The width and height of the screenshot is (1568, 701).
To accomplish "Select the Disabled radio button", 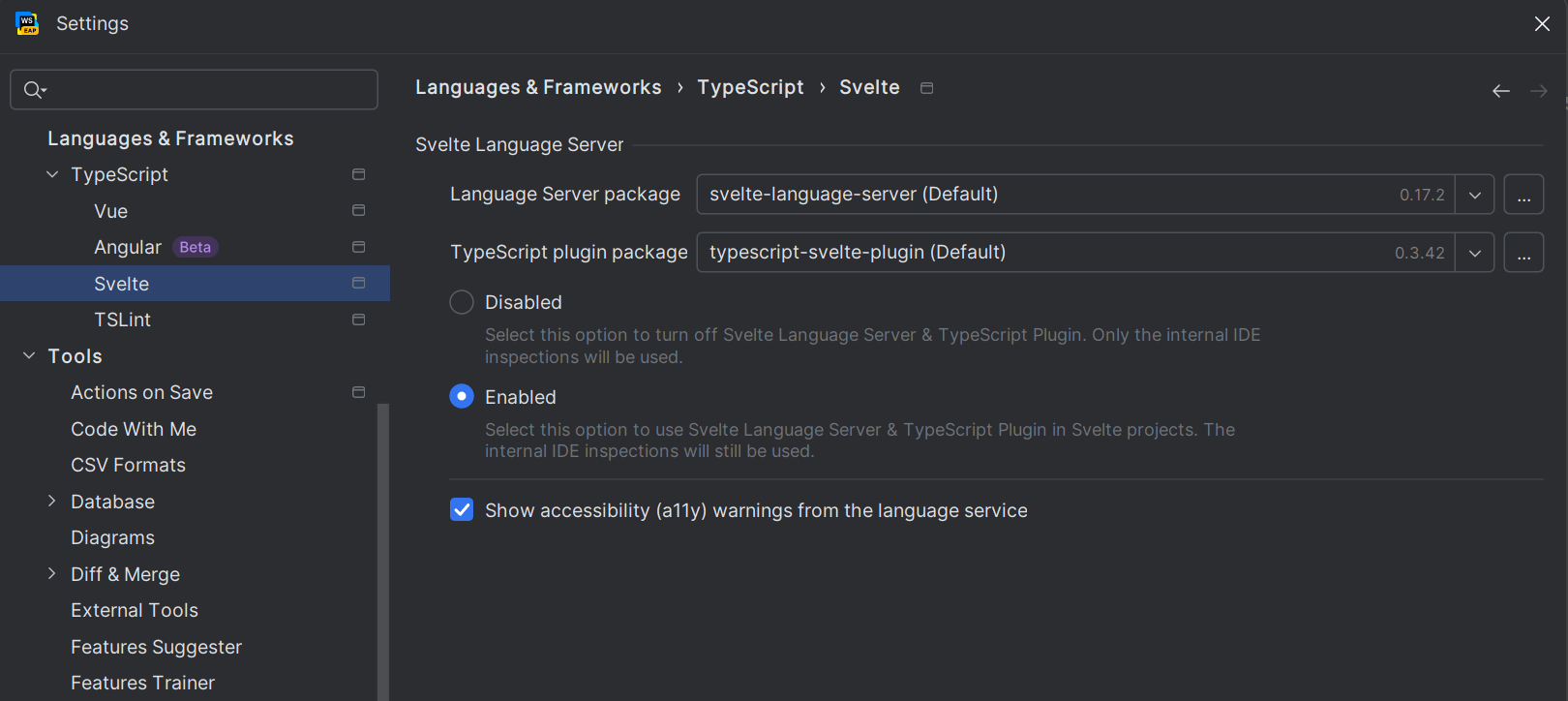I will [462, 302].
